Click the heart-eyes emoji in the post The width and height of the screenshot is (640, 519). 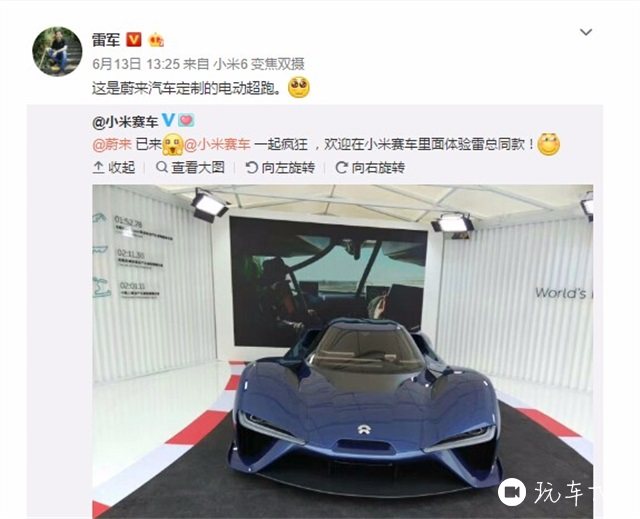pyautogui.click(x=298, y=87)
